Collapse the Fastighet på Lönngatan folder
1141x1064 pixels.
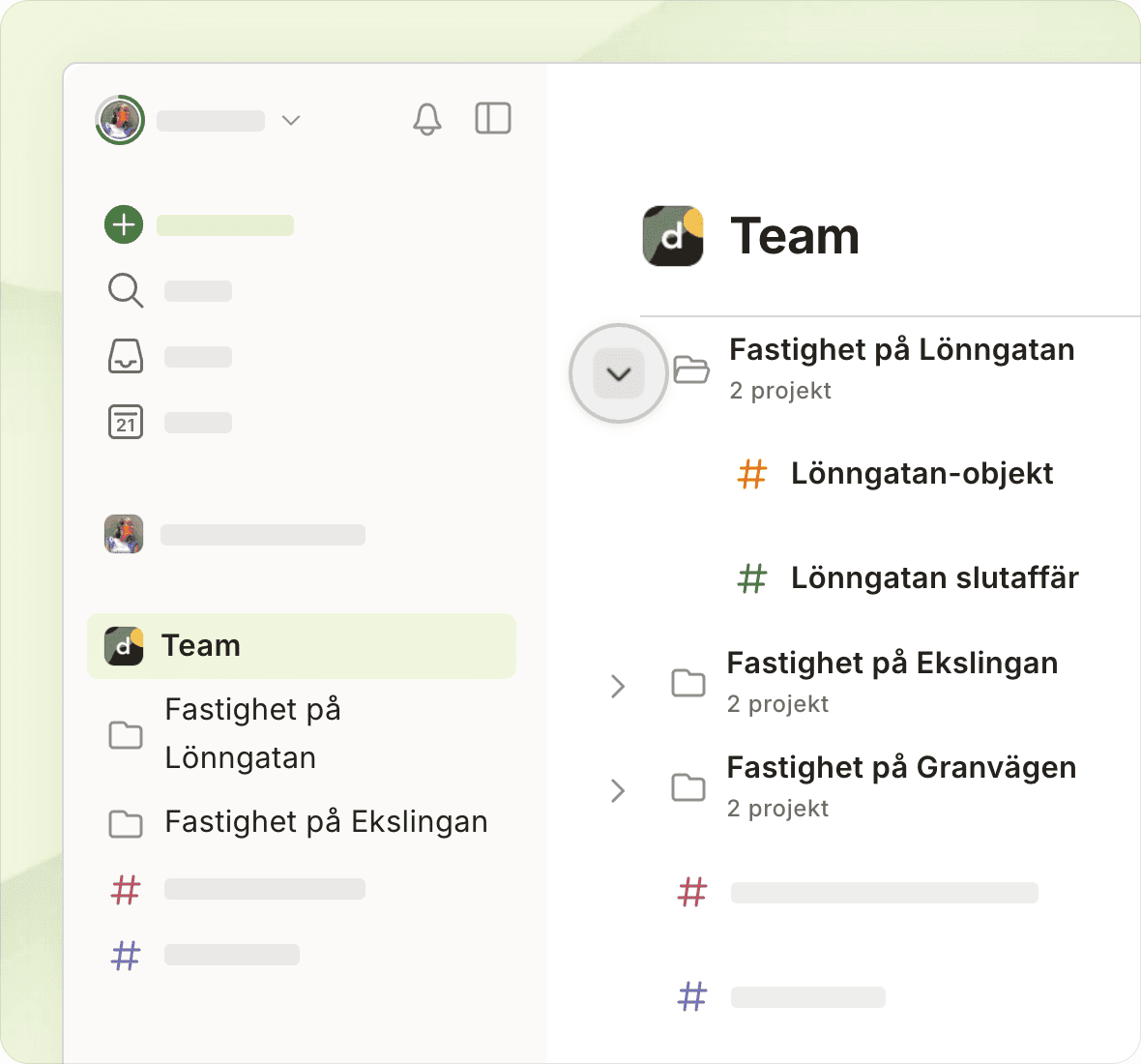[x=619, y=373]
